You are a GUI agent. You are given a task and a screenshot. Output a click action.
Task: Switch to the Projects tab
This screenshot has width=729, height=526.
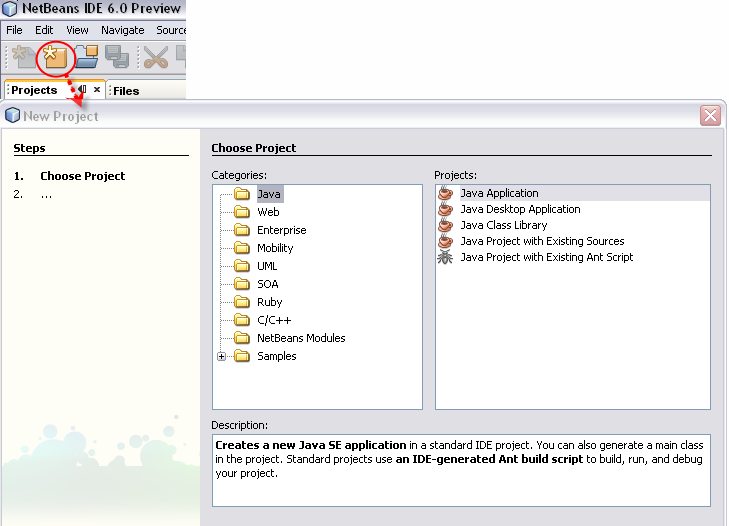(x=34, y=90)
